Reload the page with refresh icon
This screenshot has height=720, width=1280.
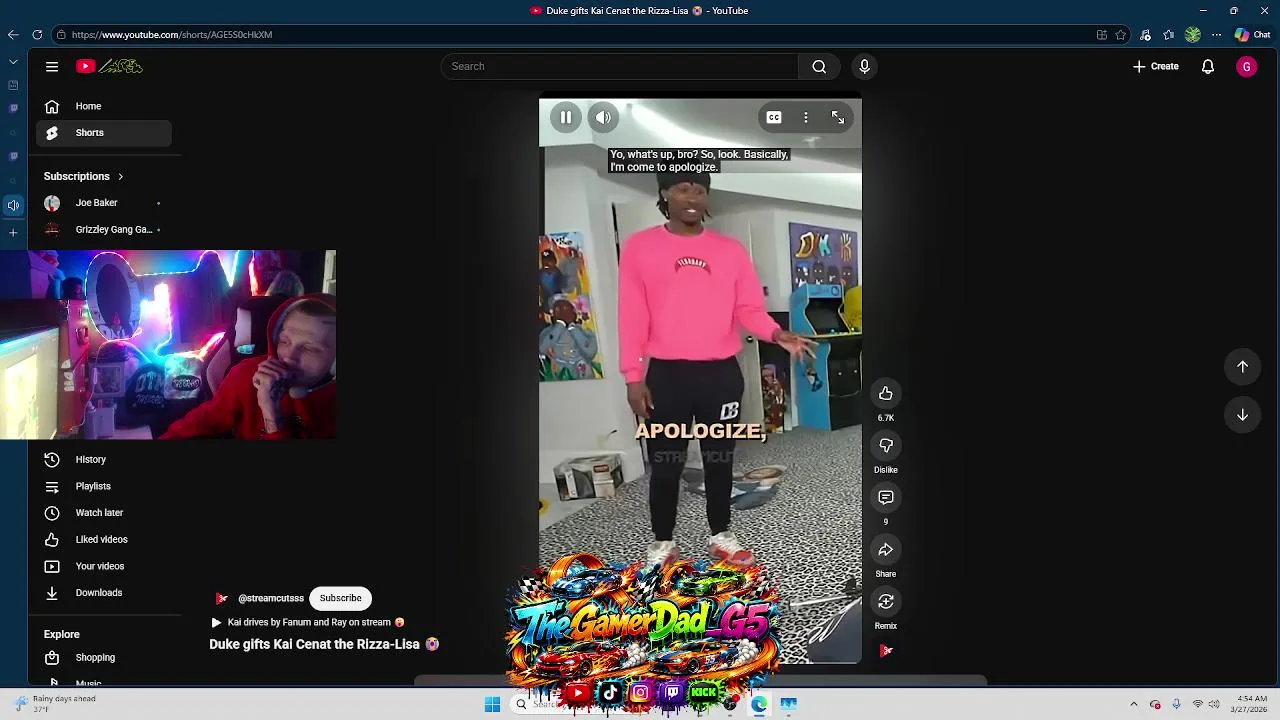[x=37, y=35]
